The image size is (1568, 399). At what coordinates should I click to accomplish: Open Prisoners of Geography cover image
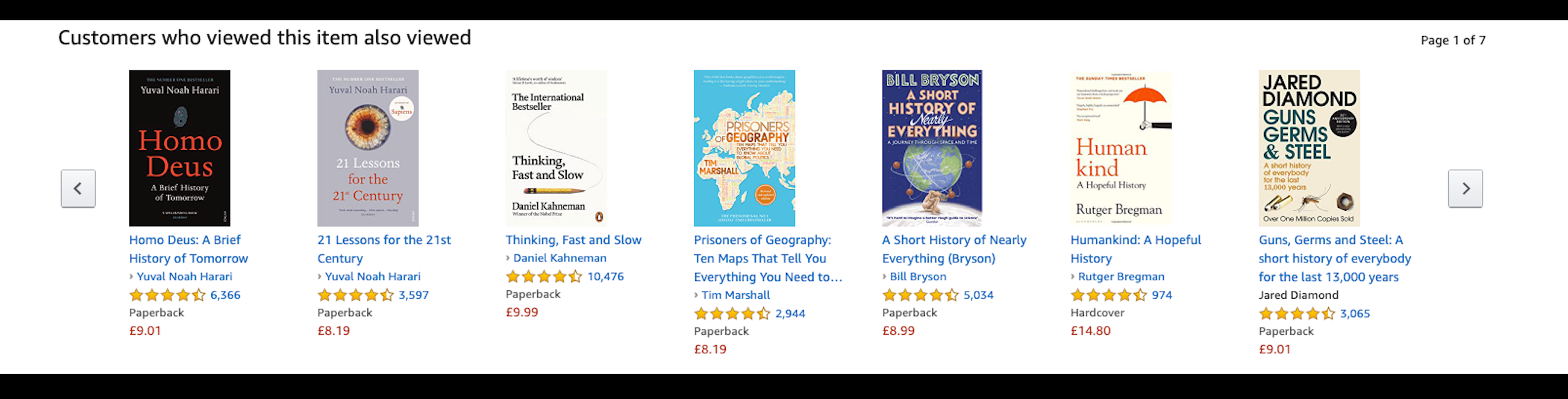click(744, 148)
